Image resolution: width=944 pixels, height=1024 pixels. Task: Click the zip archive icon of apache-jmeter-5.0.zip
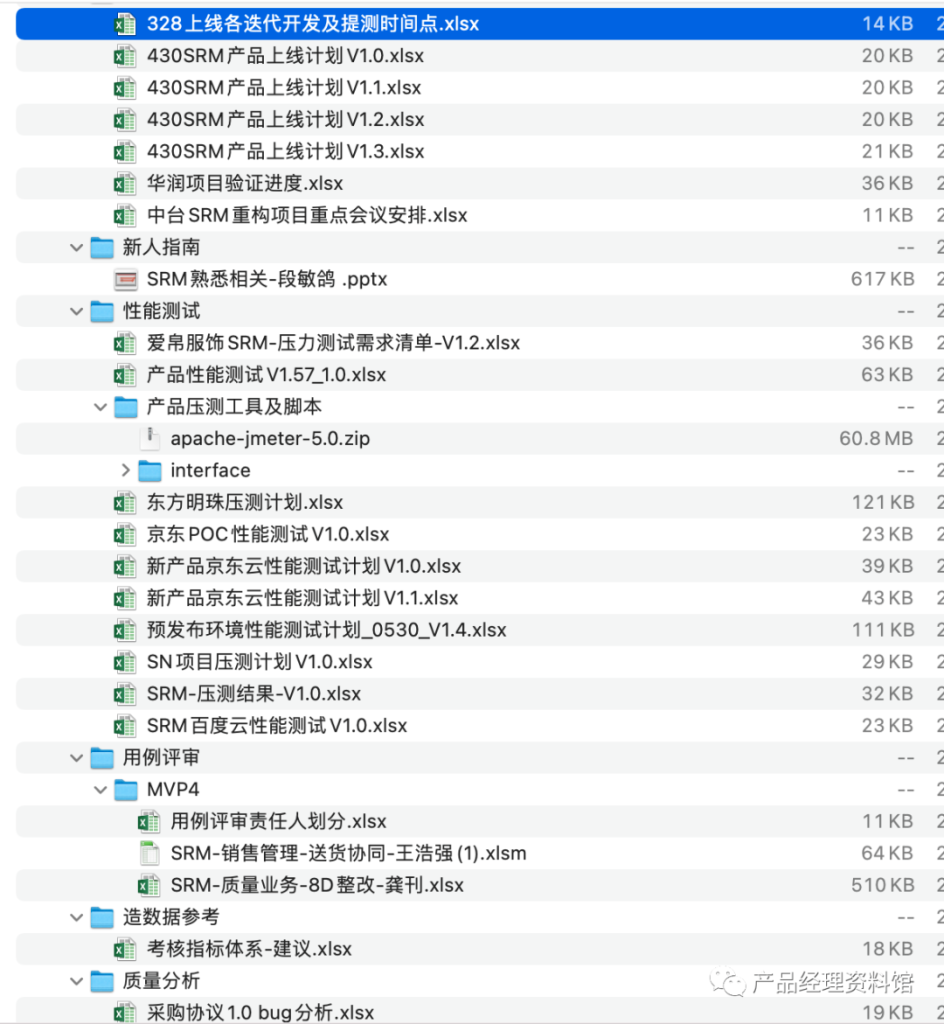point(149,438)
